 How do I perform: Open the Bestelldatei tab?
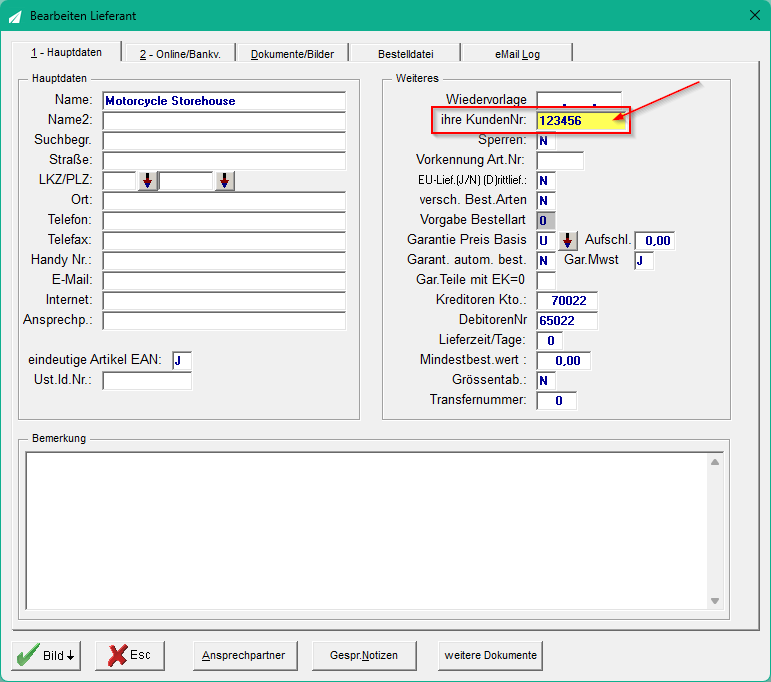(x=406, y=54)
